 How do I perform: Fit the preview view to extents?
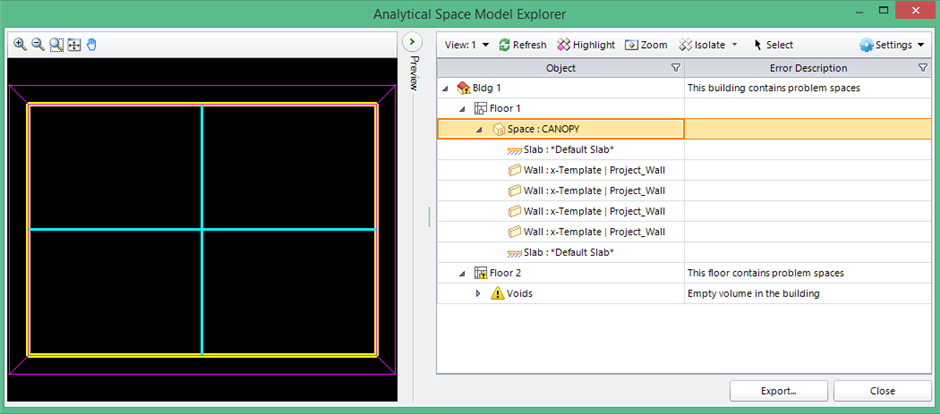click(74, 44)
